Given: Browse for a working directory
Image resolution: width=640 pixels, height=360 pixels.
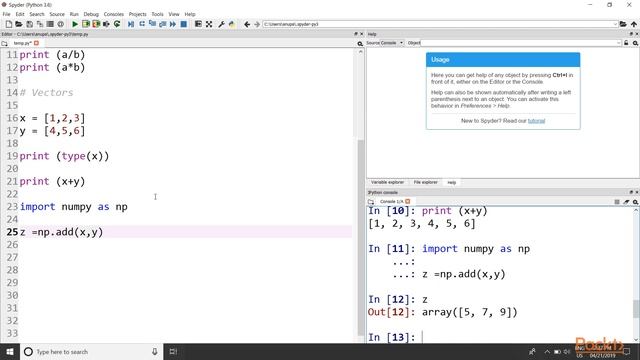Looking at the screenshot, I should [x=623, y=24].
